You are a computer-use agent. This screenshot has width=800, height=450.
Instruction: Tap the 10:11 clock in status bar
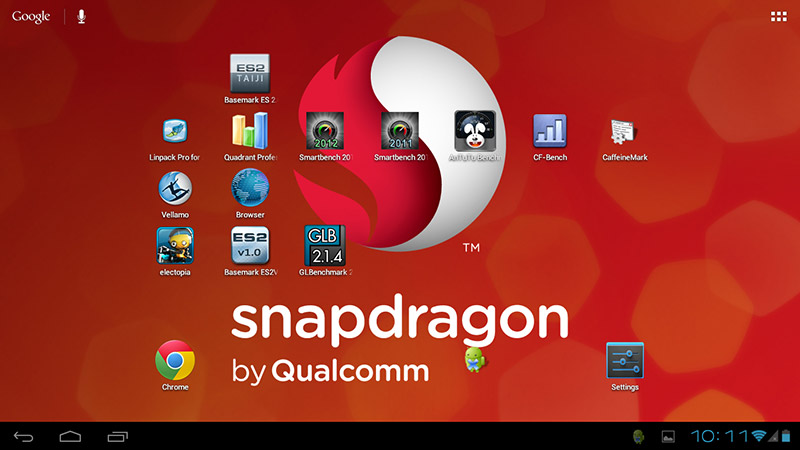(x=720, y=436)
